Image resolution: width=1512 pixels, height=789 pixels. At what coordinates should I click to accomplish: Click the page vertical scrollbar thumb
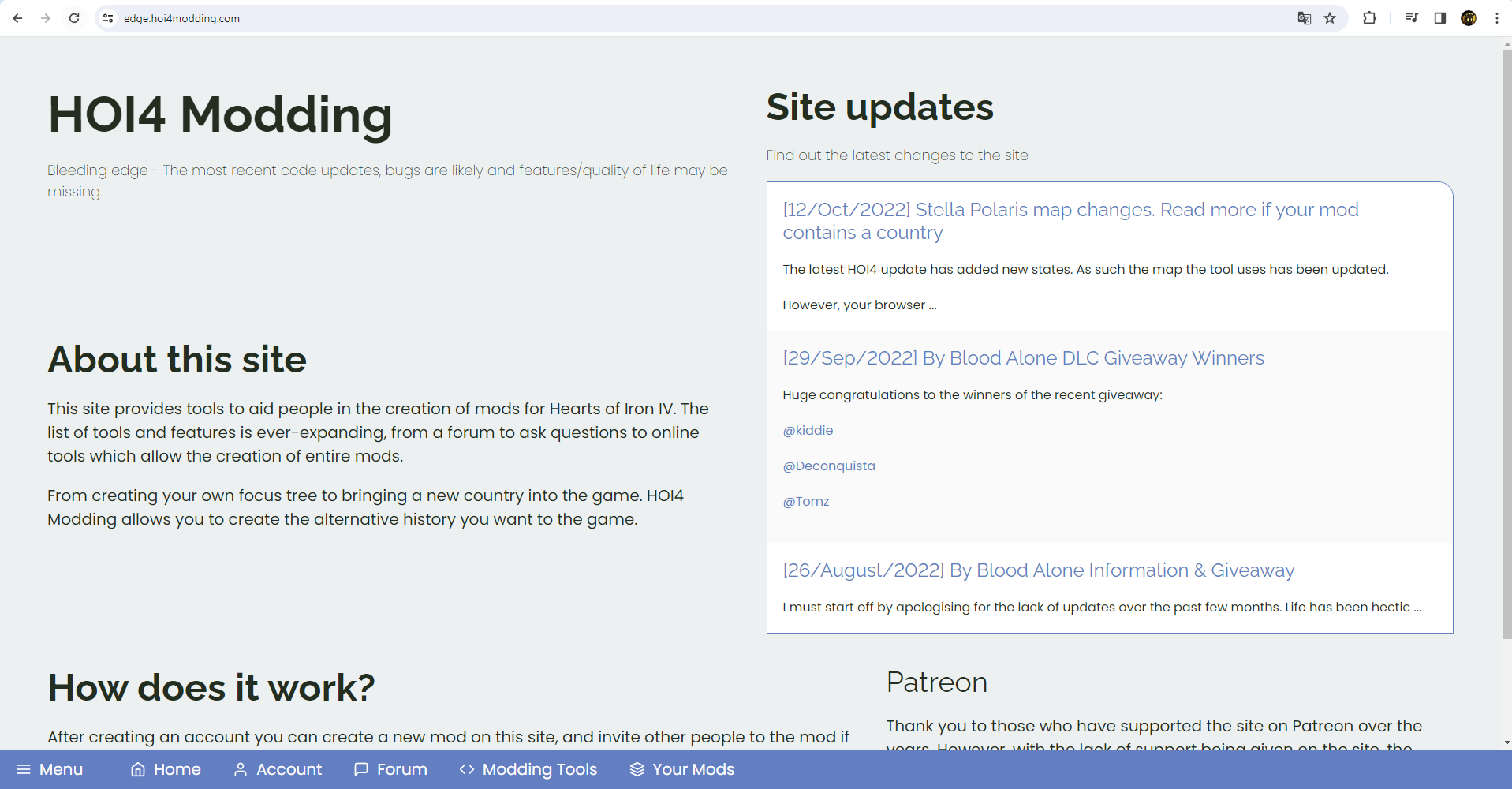(x=1506, y=345)
